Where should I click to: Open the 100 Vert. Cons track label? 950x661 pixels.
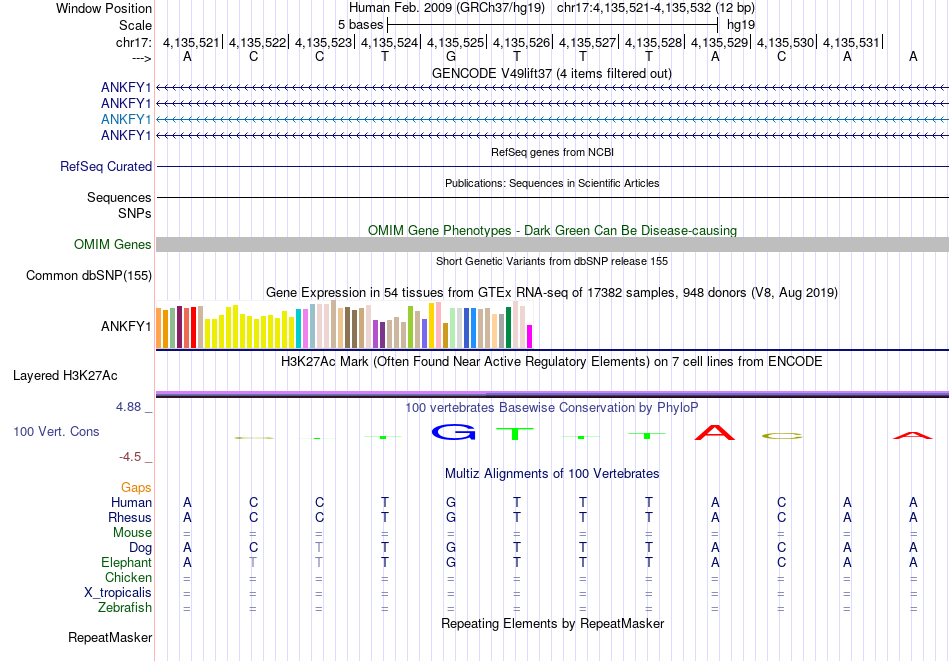56,431
